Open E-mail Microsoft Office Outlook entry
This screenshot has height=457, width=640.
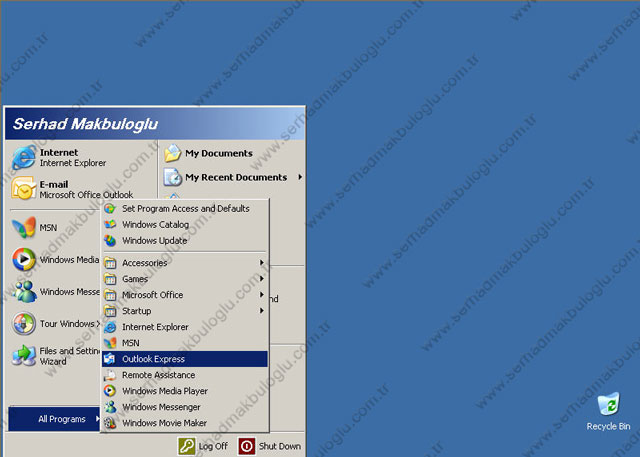(x=82, y=189)
